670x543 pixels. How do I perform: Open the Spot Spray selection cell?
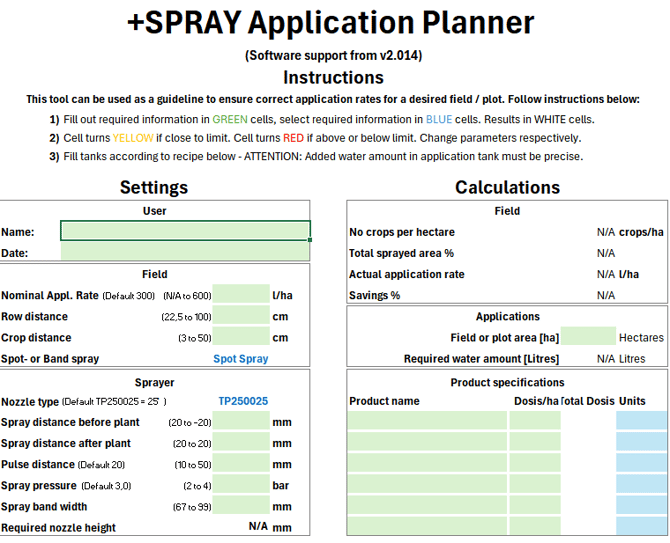point(241,359)
